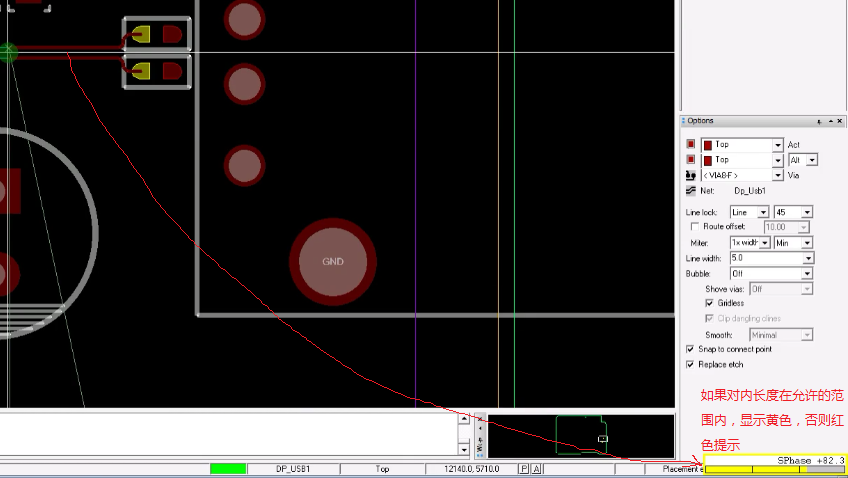Screen dimensions: 848x478
Task: Open the Line lock type dropdown
Action: [763, 212]
